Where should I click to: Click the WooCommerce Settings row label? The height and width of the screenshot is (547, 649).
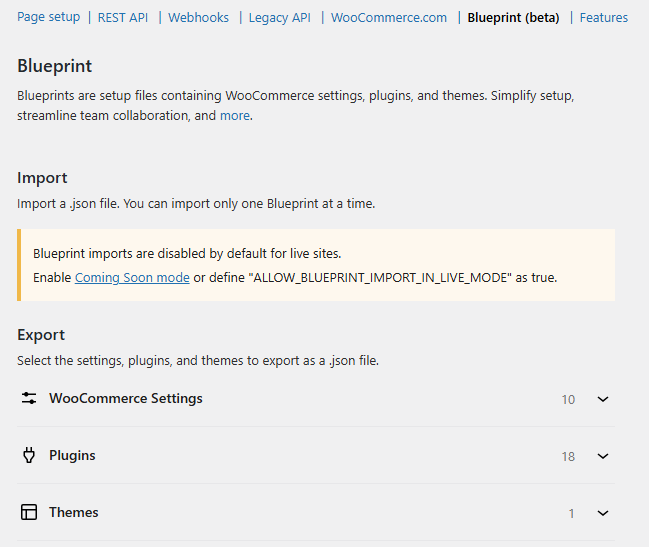[126, 398]
